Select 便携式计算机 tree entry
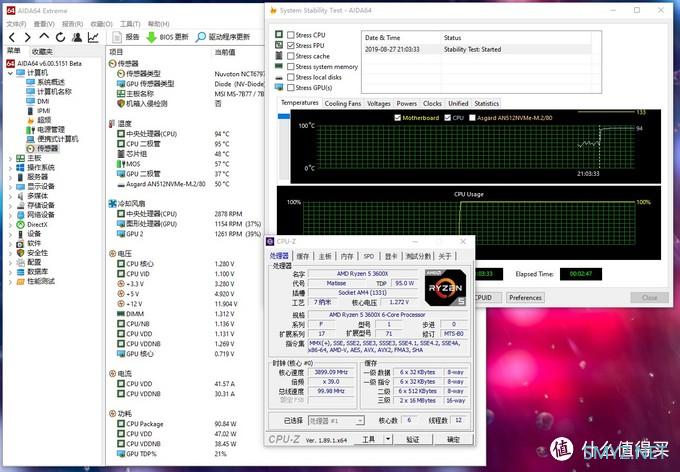Viewport: 680px width, 472px height. point(58,139)
